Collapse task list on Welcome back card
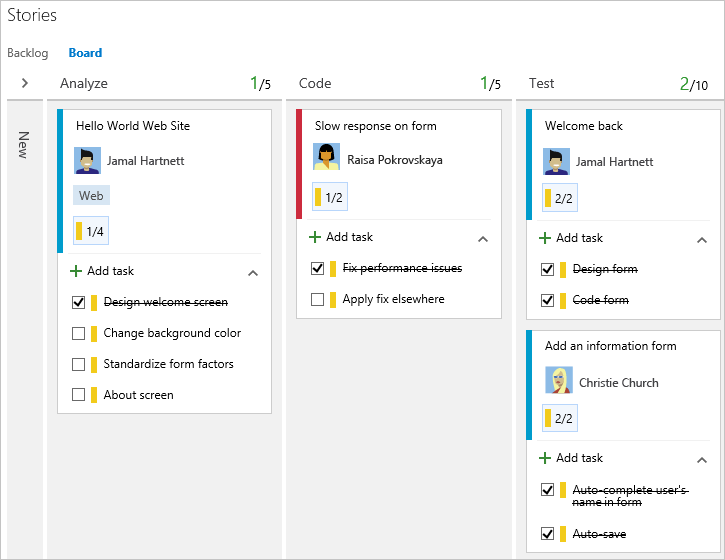The width and height of the screenshot is (725, 560). point(702,240)
